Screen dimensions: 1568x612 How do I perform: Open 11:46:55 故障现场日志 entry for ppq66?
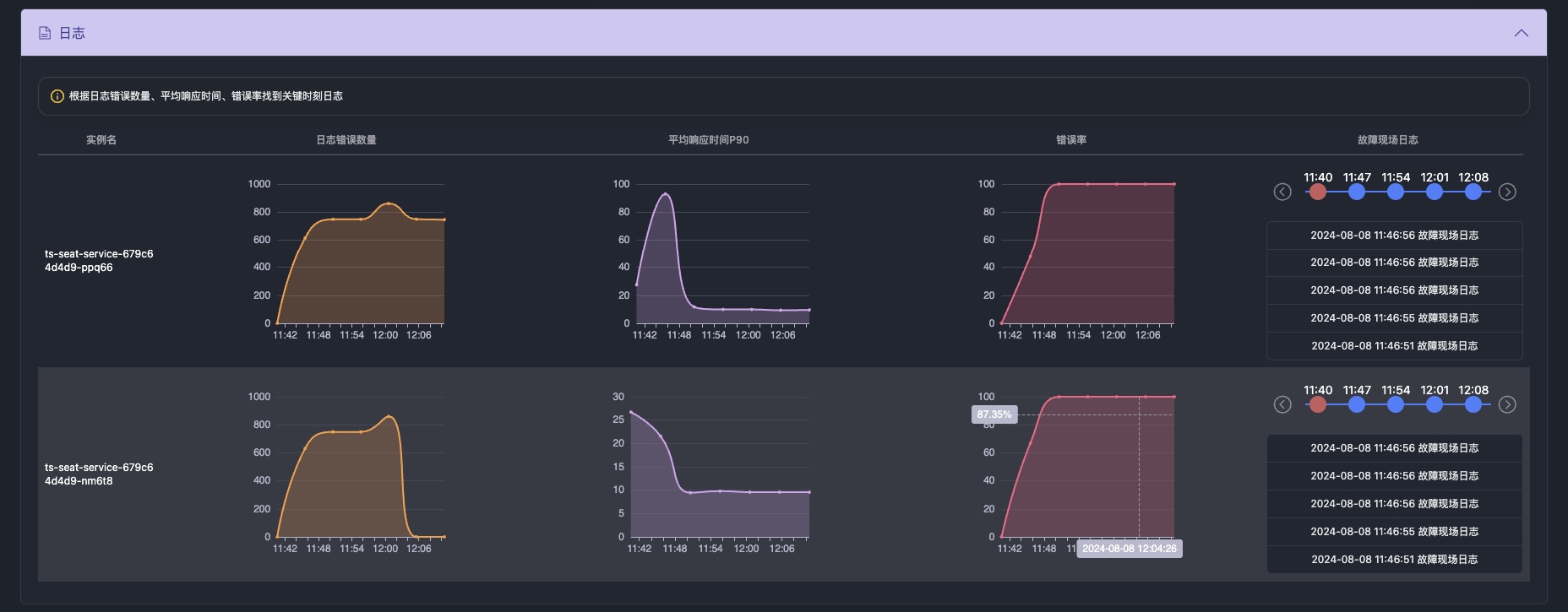click(1394, 318)
